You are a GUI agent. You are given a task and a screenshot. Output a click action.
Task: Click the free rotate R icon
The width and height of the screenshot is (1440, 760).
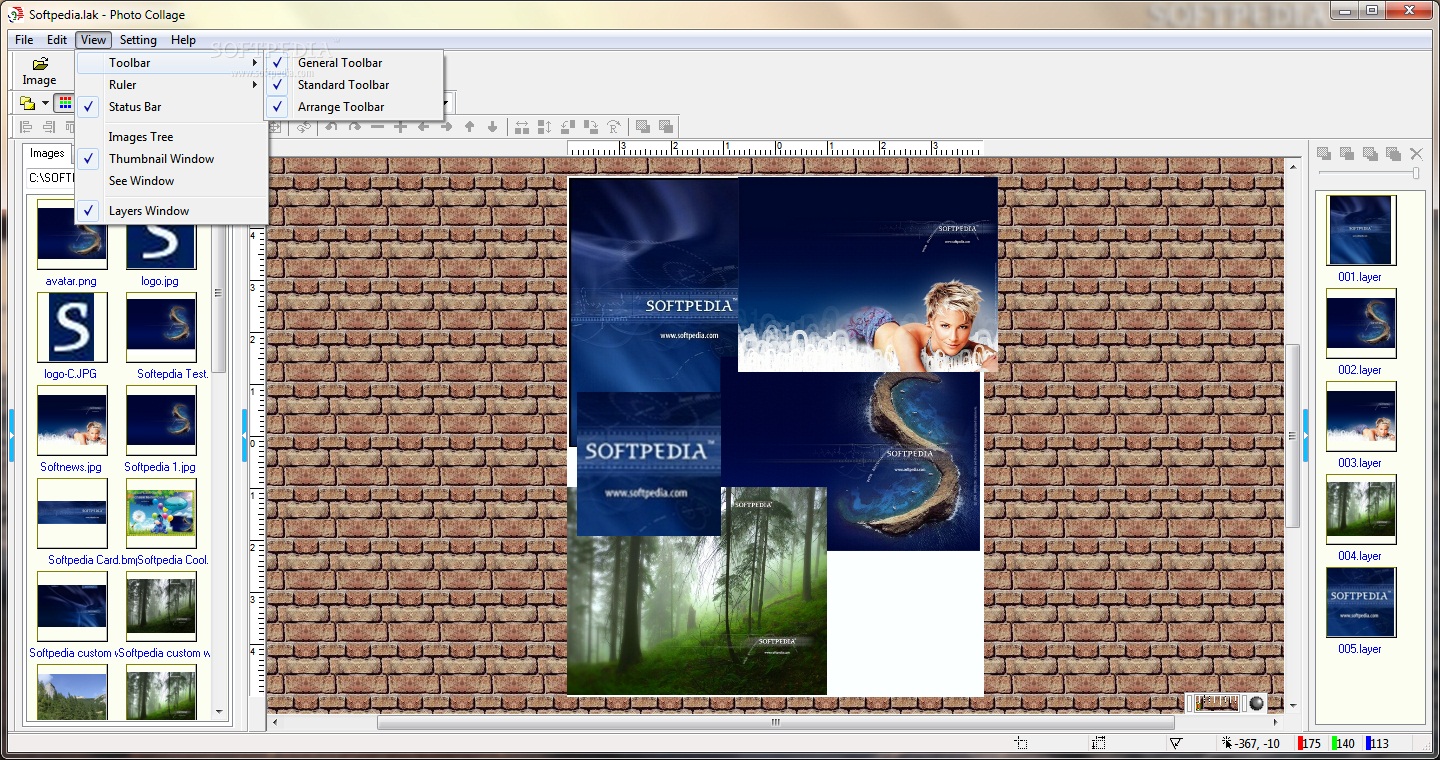[x=614, y=127]
